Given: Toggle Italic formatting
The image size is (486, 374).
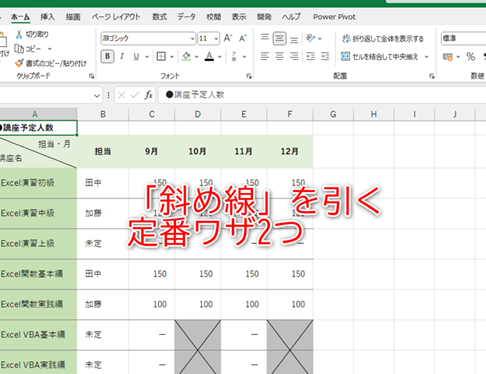Looking at the screenshot, I should (x=122, y=56).
